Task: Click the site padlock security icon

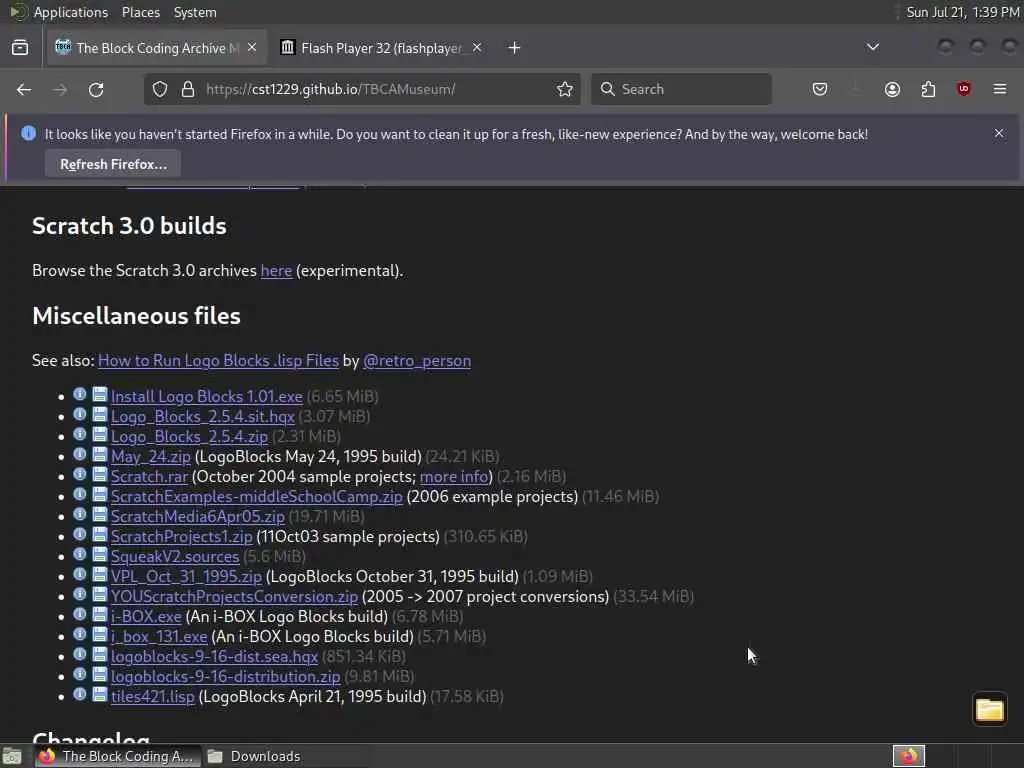Action: click(187, 89)
